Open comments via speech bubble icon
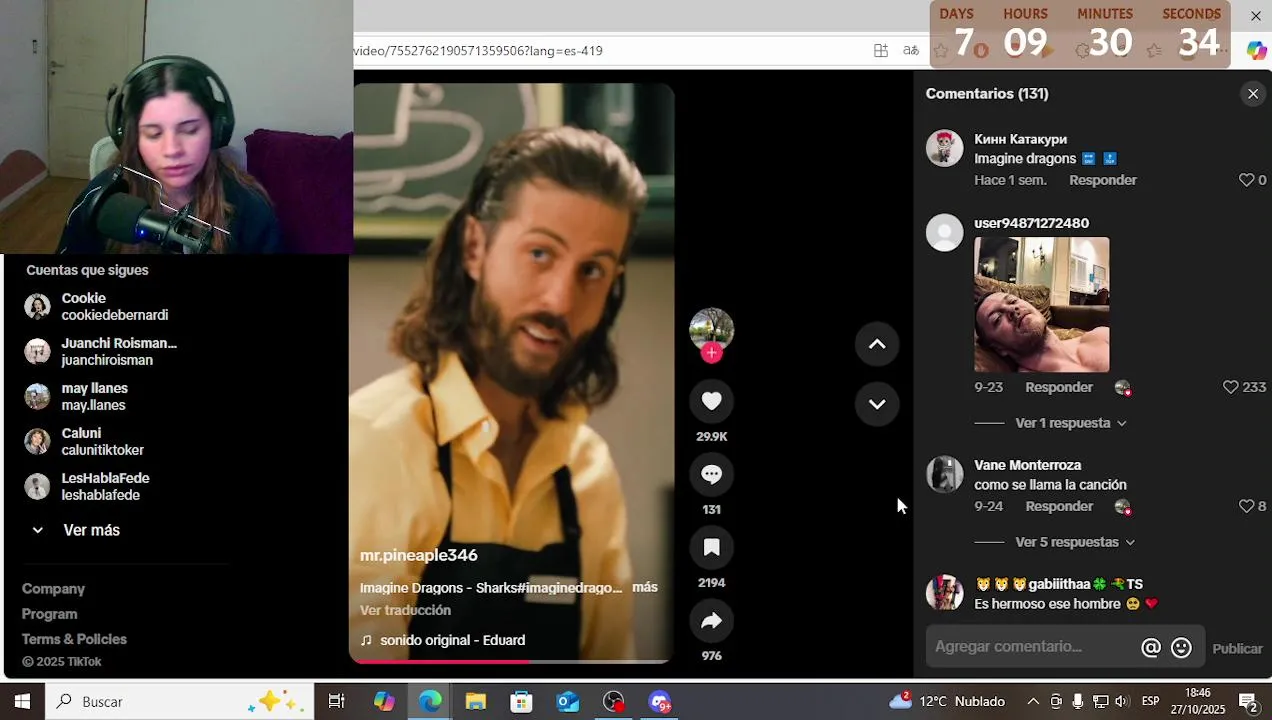The height and width of the screenshot is (720, 1272). pos(711,474)
